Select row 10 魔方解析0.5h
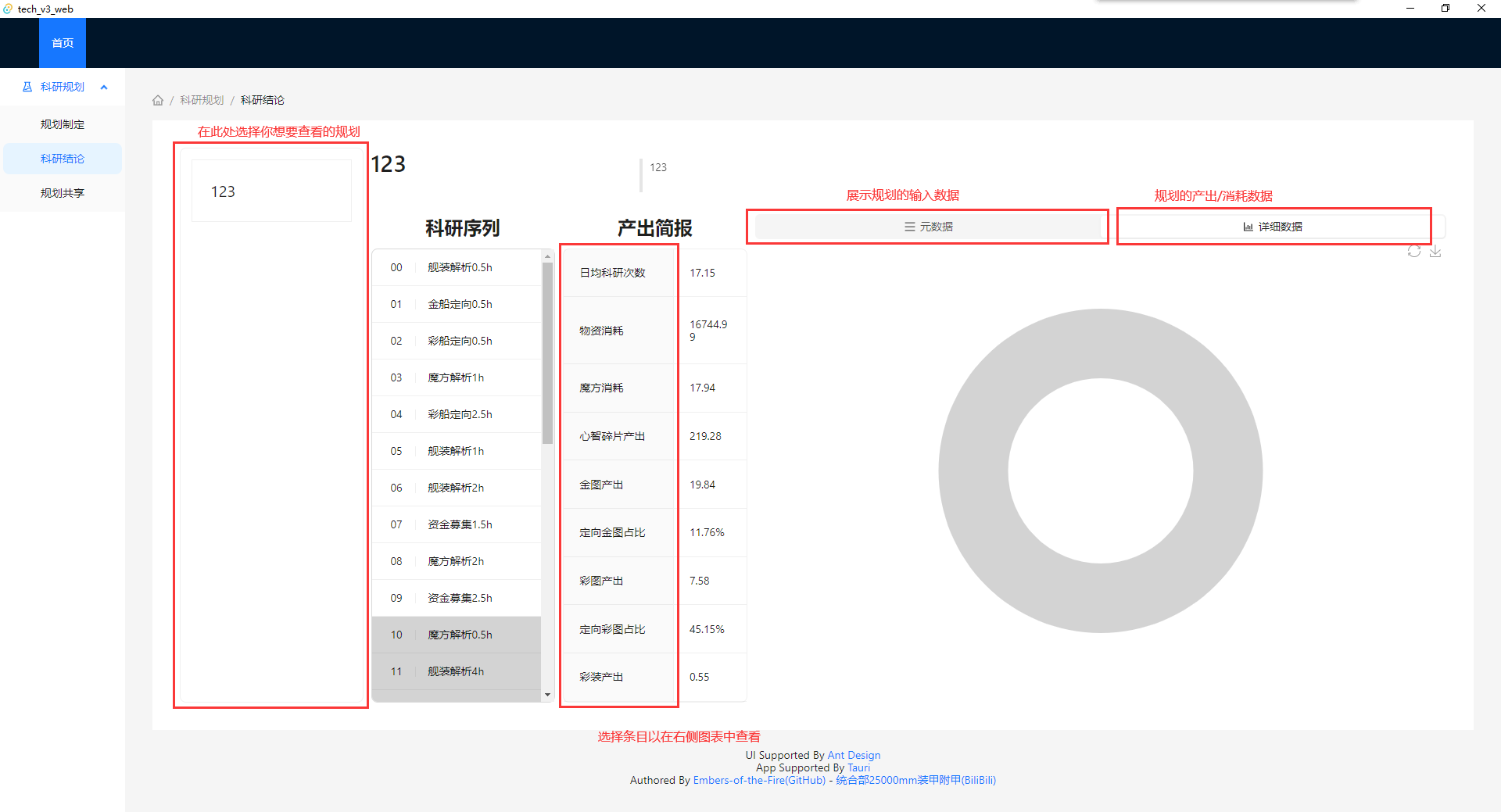 point(457,635)
